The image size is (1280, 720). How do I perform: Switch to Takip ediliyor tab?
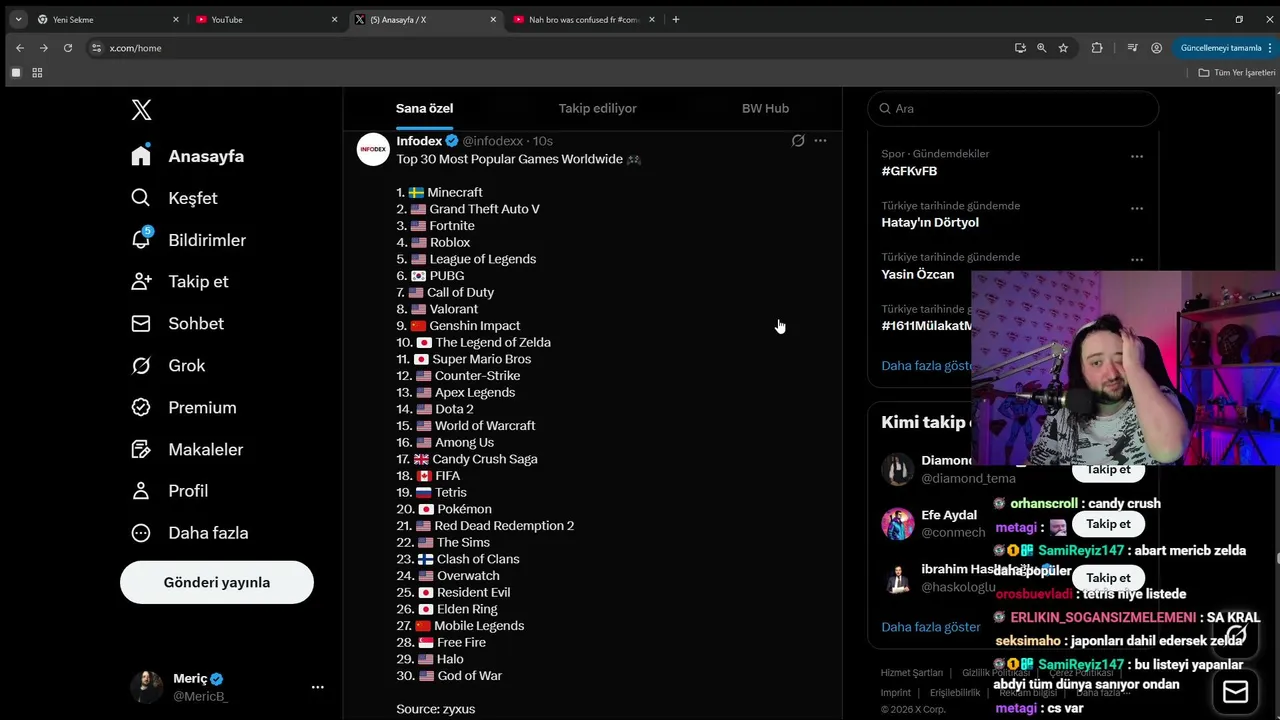597,108
